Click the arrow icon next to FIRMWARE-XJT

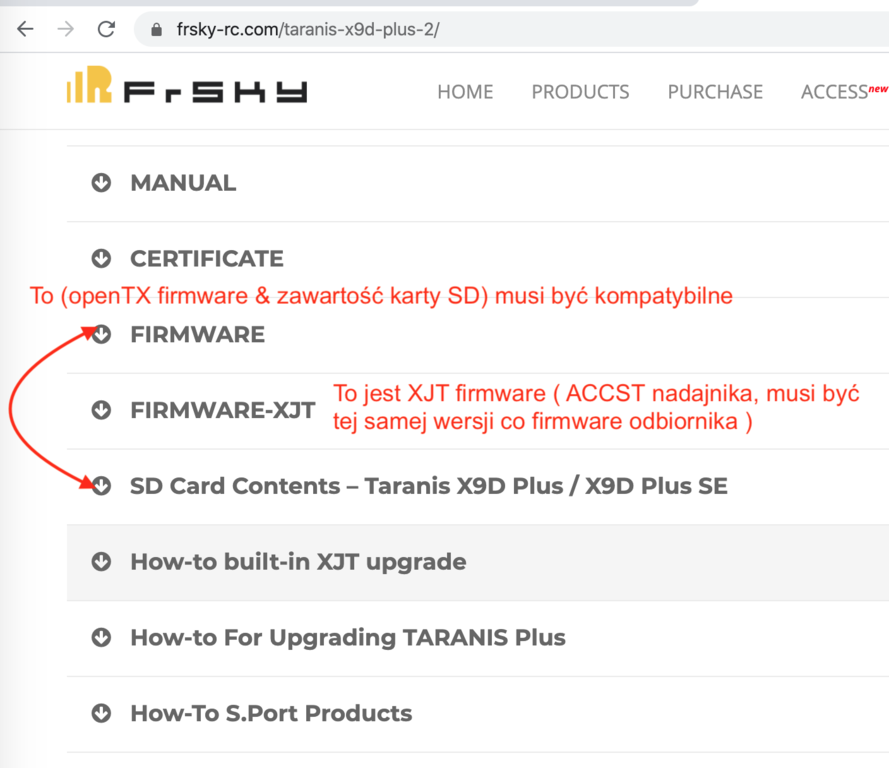[101, 410]
